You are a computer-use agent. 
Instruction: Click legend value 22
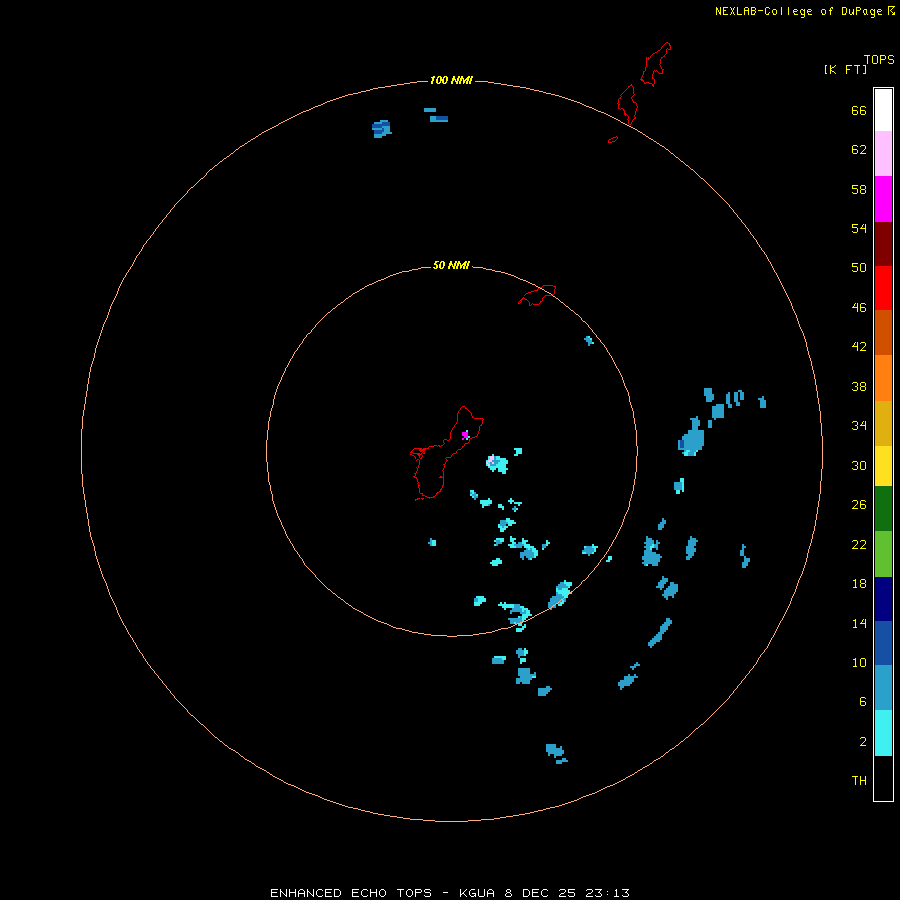(x=859, y=544)
